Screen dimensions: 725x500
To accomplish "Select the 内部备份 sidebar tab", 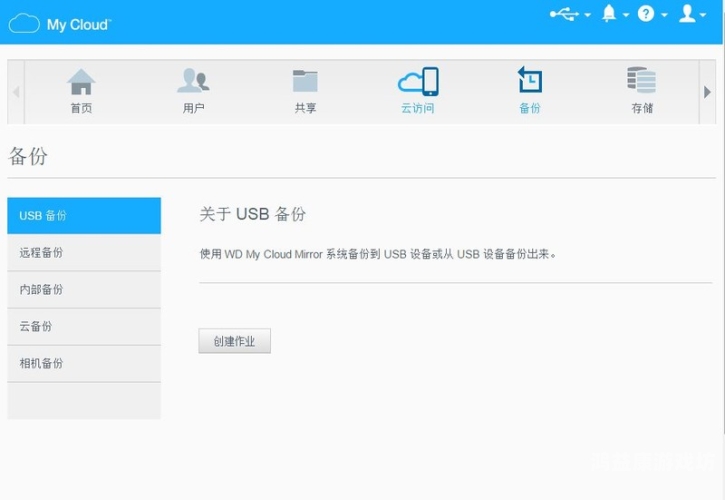I will coord(84,290).
